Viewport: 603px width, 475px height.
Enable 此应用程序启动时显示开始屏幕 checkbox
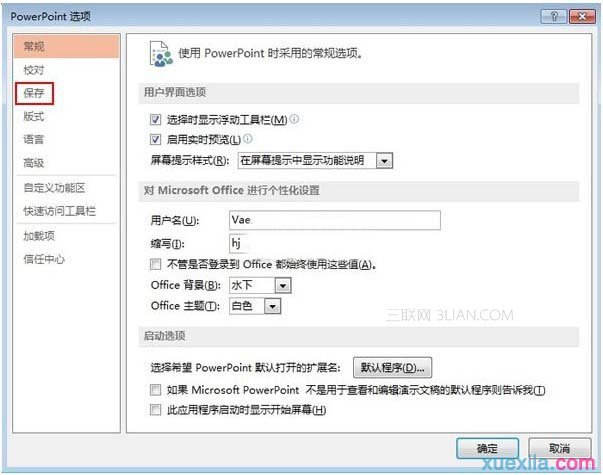[155, 410]
